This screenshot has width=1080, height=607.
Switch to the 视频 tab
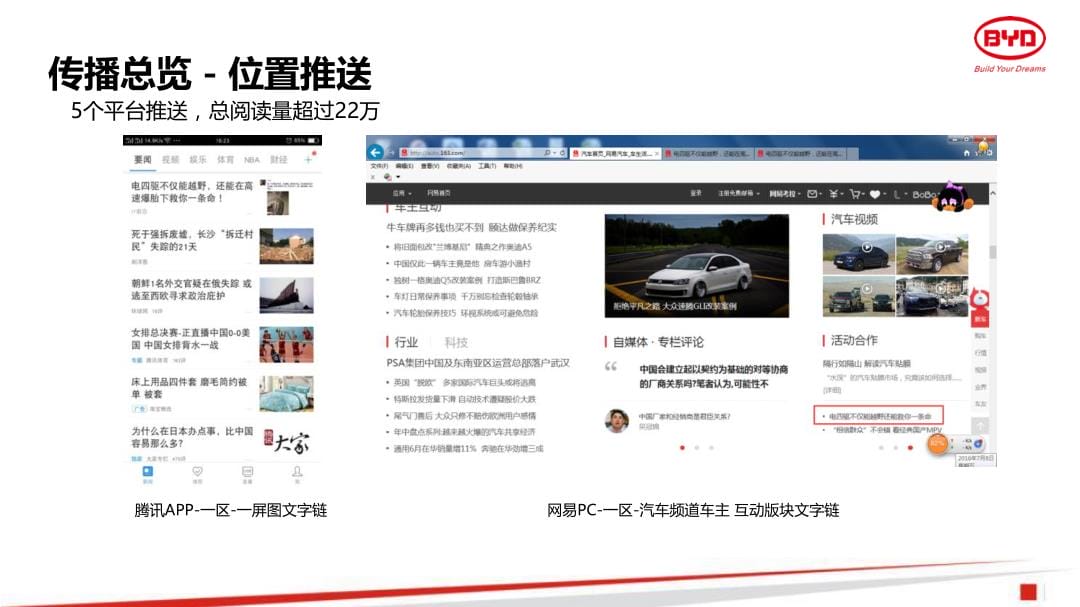[170, 160]
